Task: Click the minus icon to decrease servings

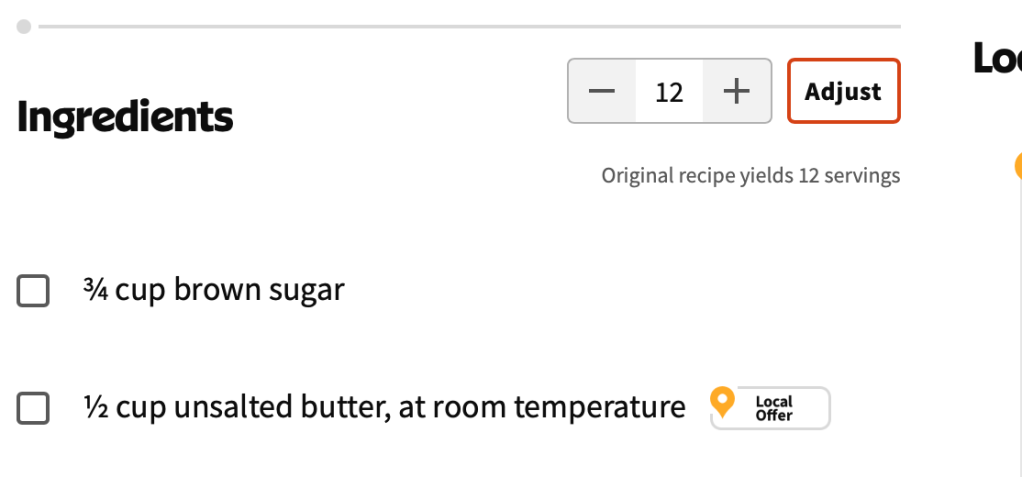Action: point(602,92)
